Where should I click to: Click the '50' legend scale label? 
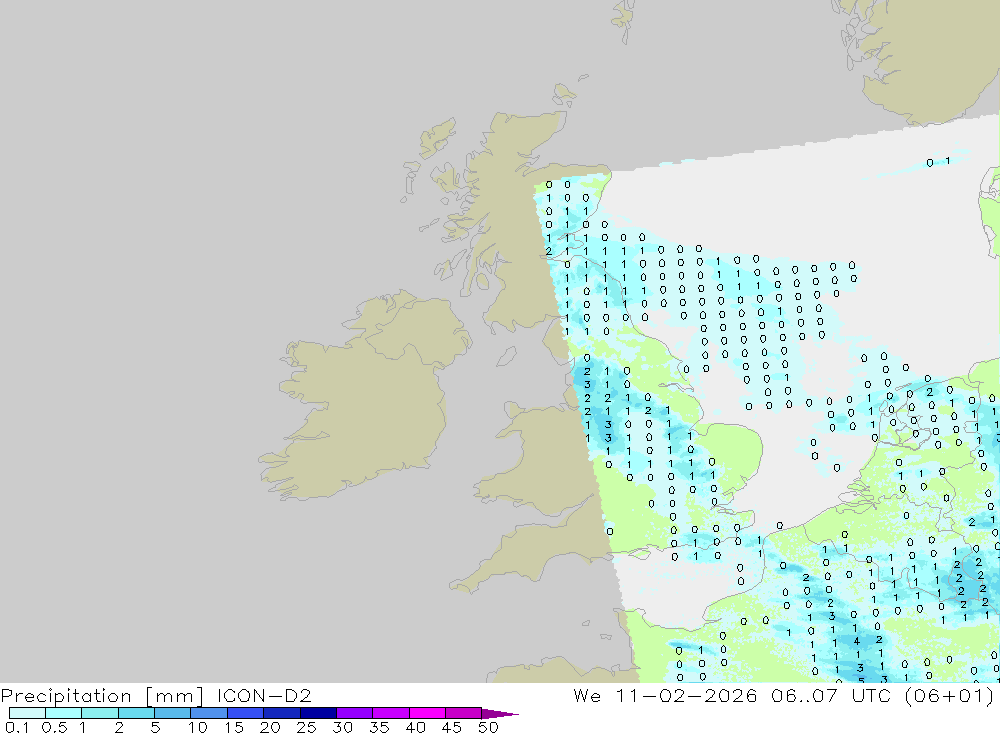pos(488,727)
